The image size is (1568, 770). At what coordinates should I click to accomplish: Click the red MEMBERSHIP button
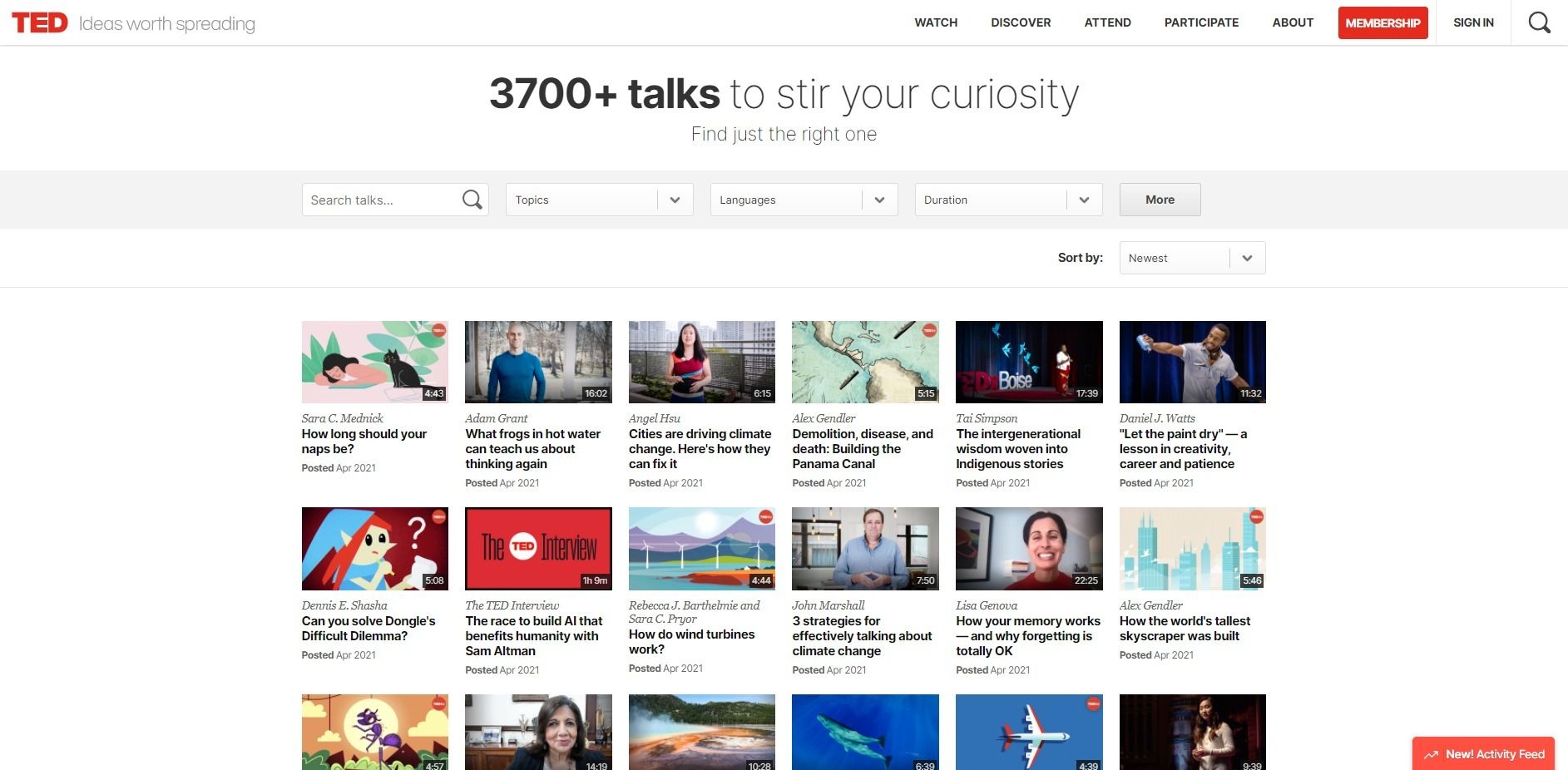(1383, 22)
